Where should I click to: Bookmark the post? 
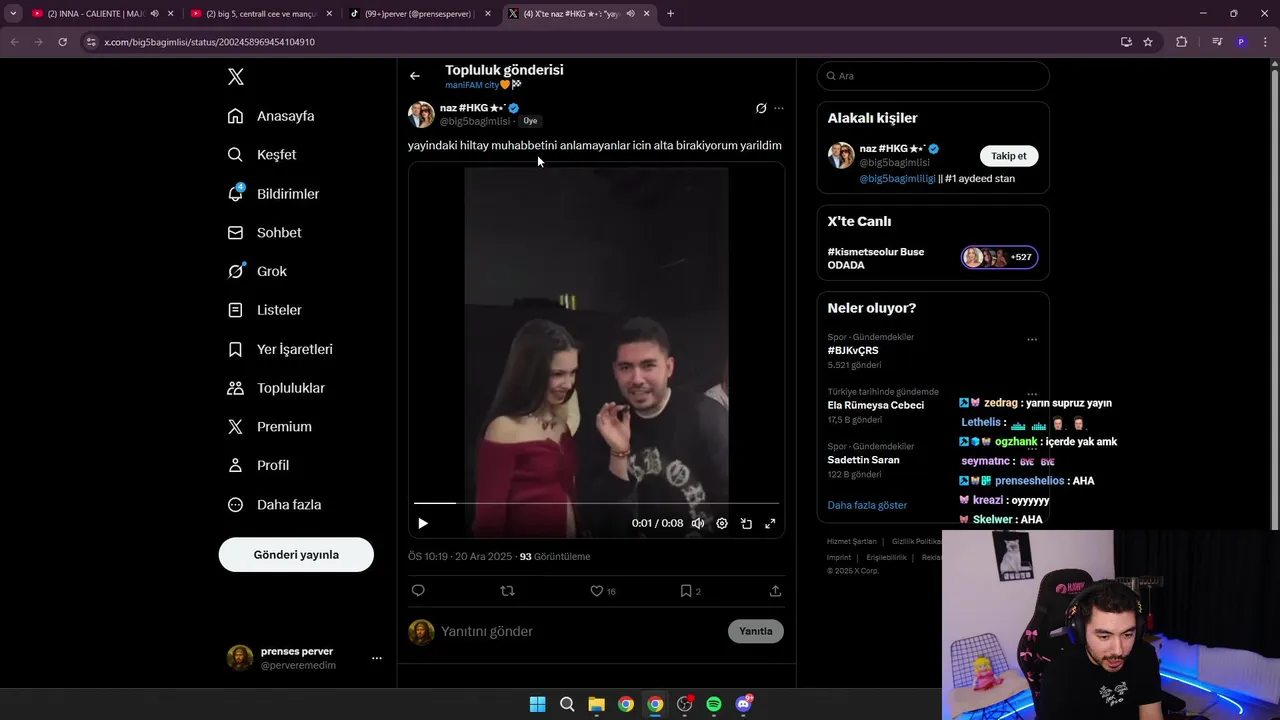686,591
